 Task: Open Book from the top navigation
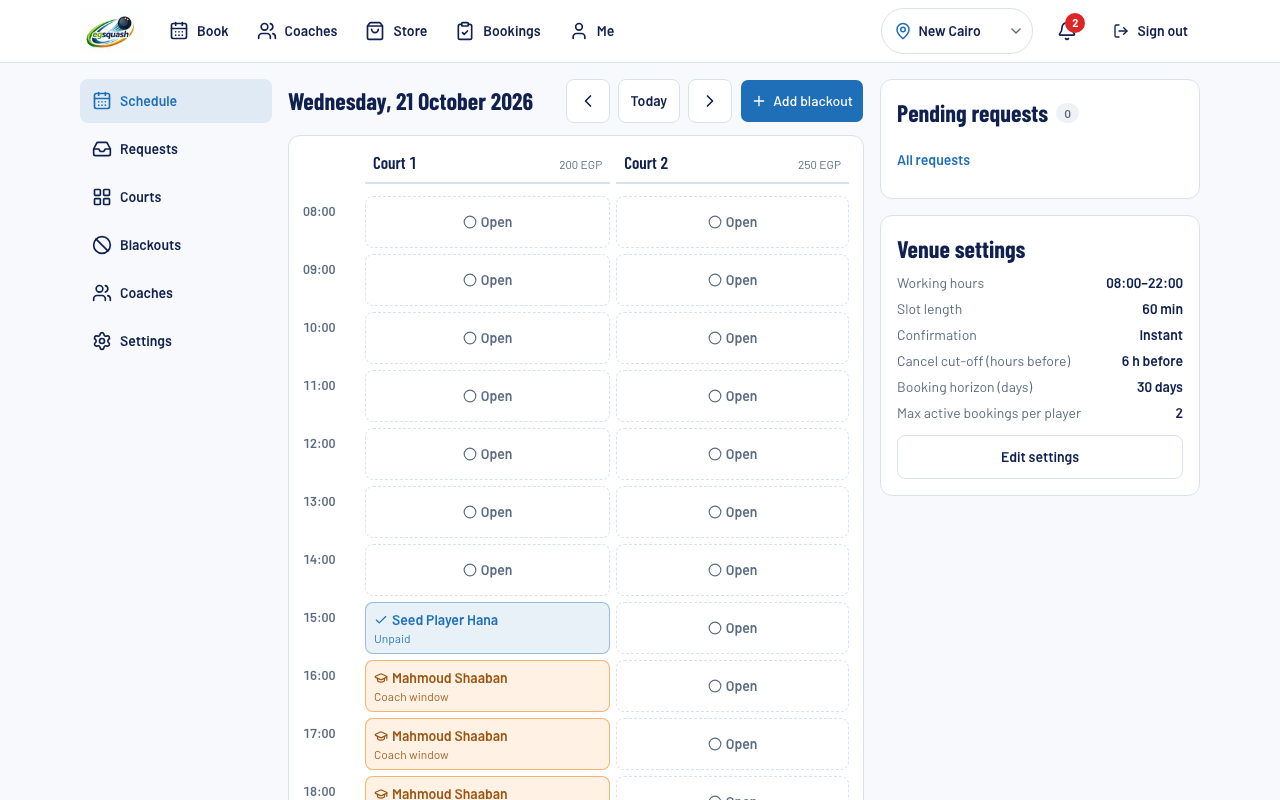click(x=199, y=31)
